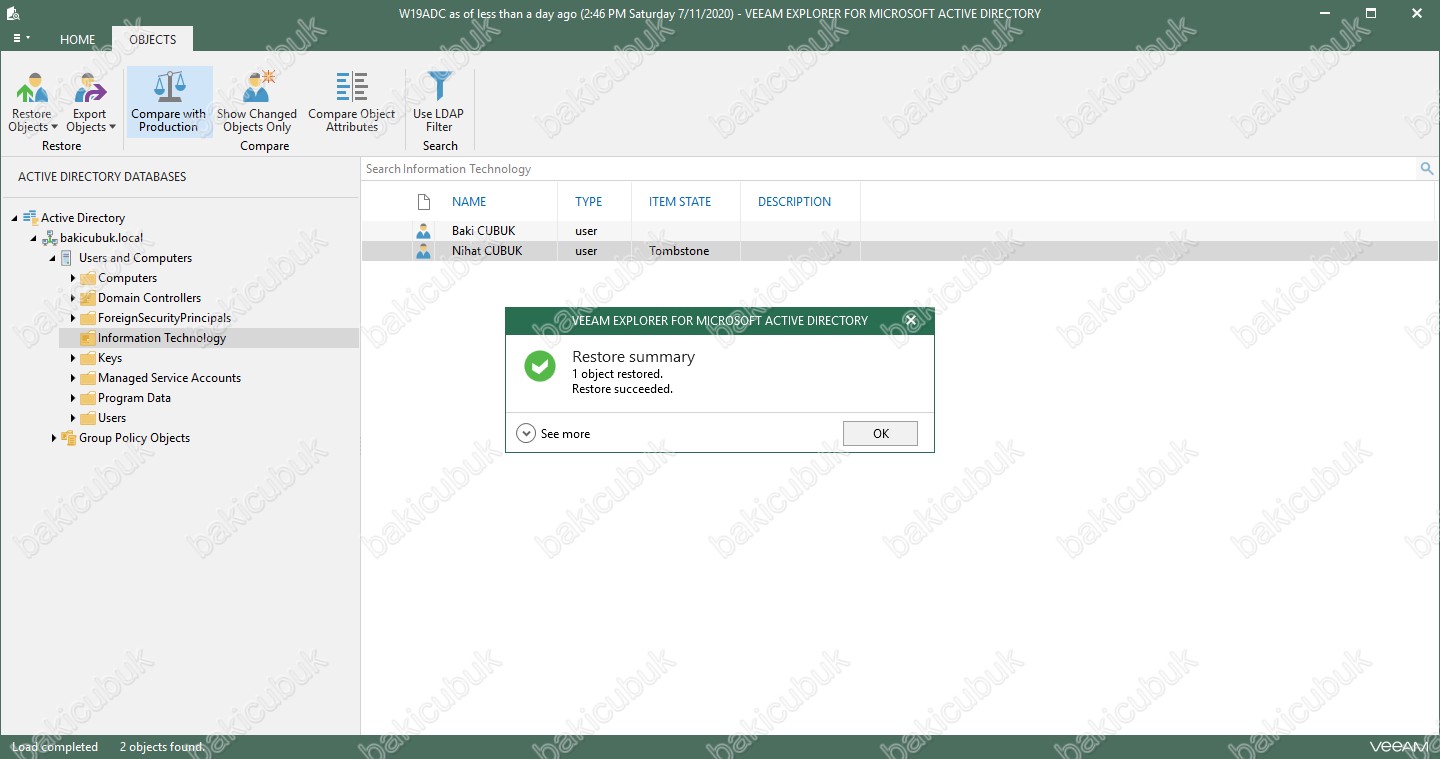Click the Group Policy Objects icon
This screenshot has width=1440, height=759.
[x=68, y=438]
